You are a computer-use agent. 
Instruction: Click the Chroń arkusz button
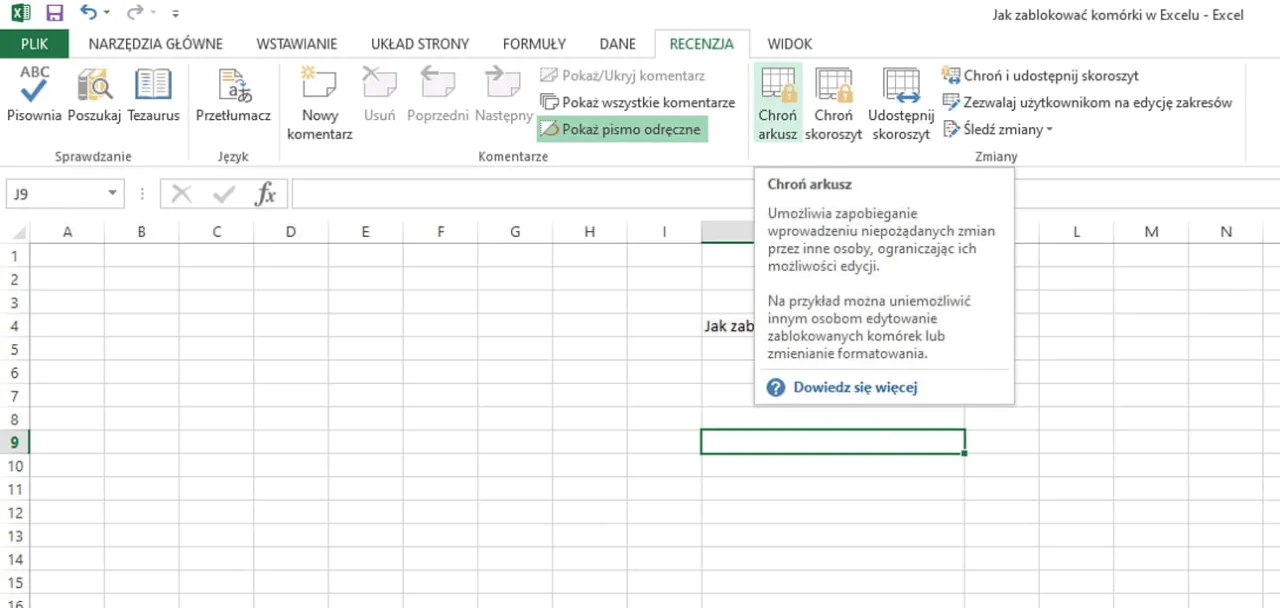click(x=777, y=103)
